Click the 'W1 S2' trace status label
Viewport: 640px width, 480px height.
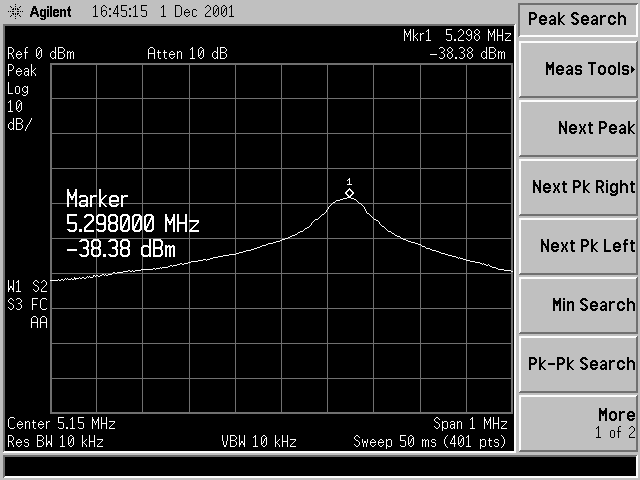click(x=27, y=287)
